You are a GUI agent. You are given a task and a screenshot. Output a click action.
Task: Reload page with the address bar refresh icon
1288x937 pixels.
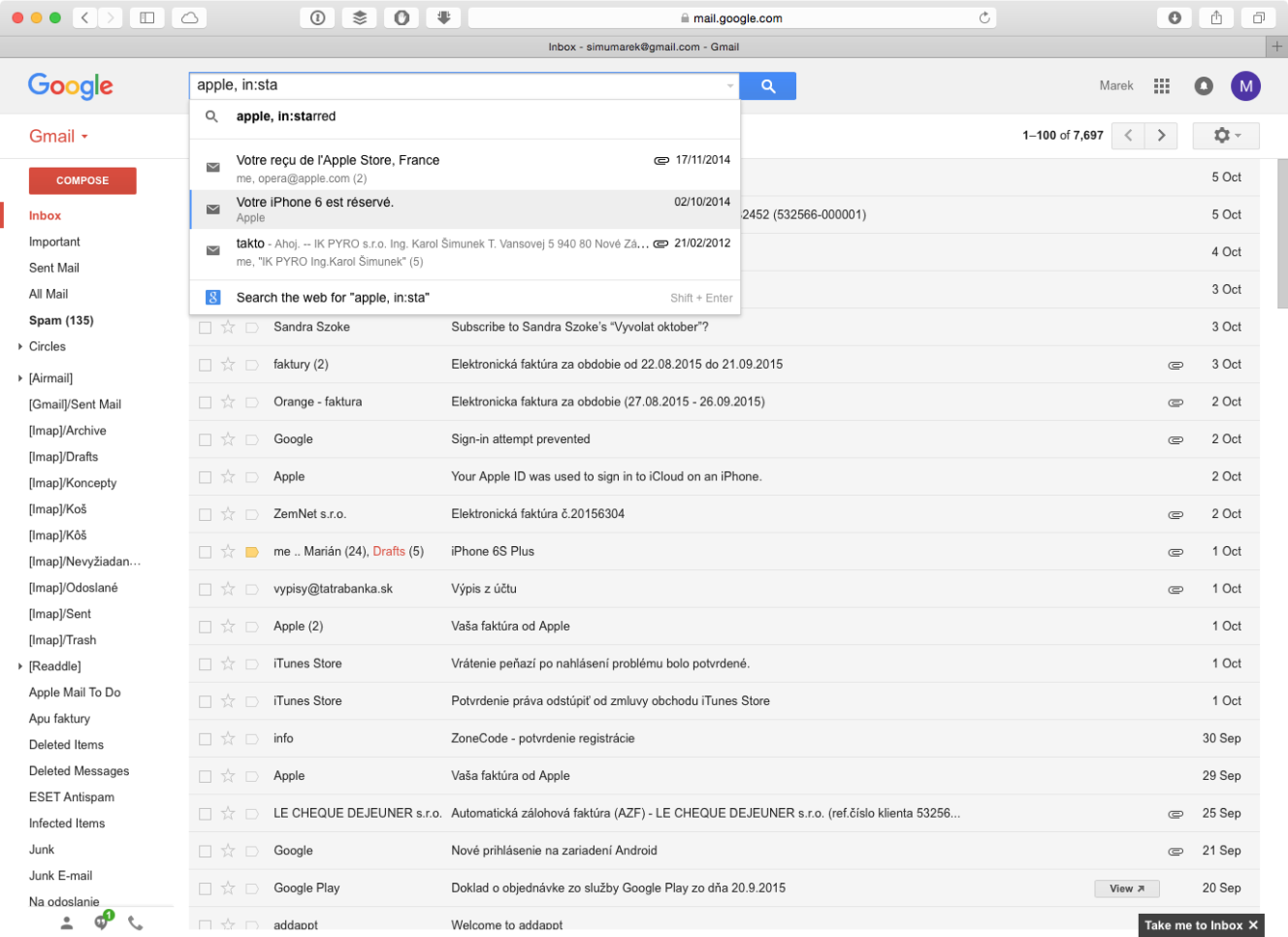(984, 17)
